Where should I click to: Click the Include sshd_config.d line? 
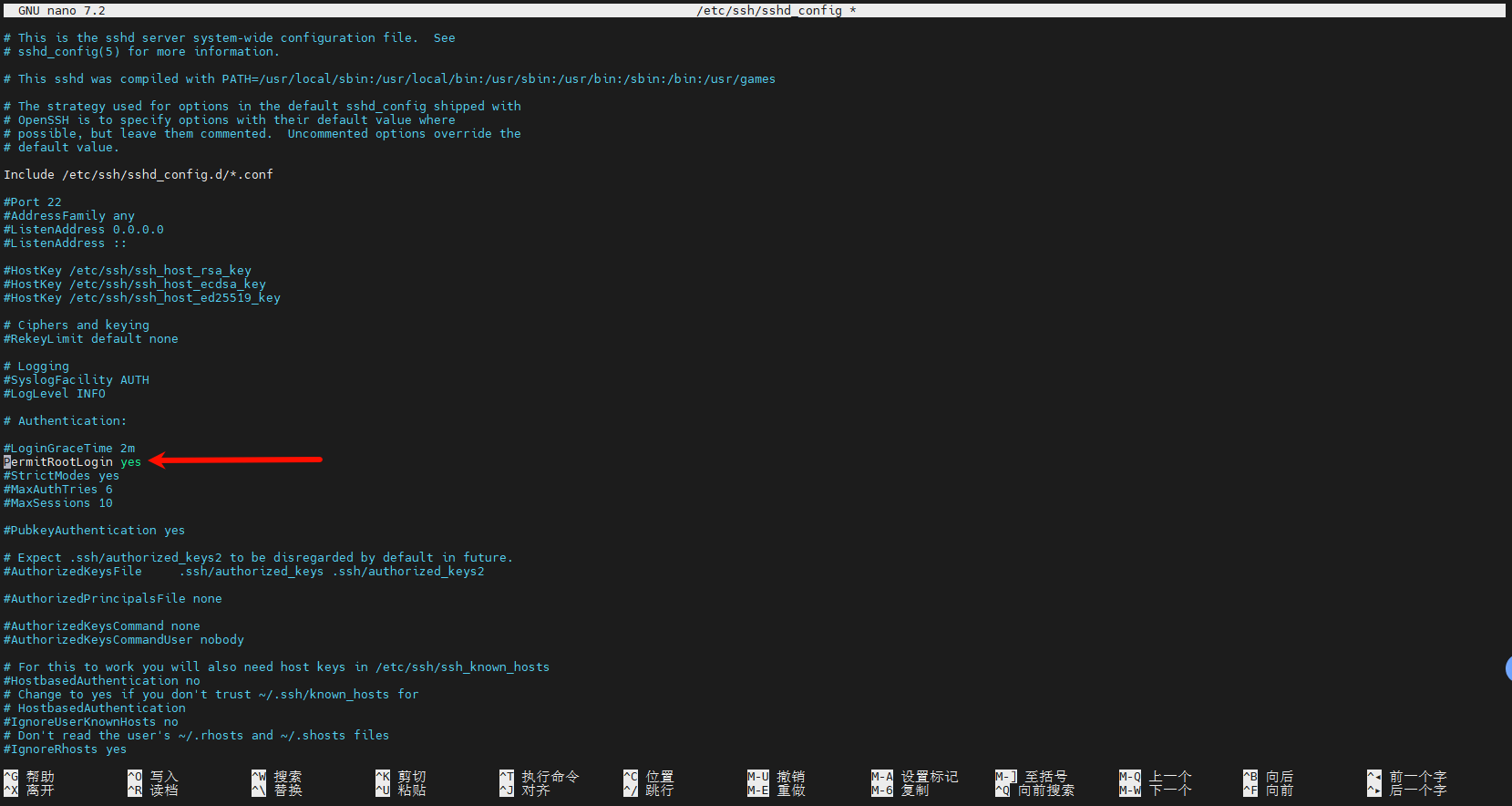[x=139, y=175]
